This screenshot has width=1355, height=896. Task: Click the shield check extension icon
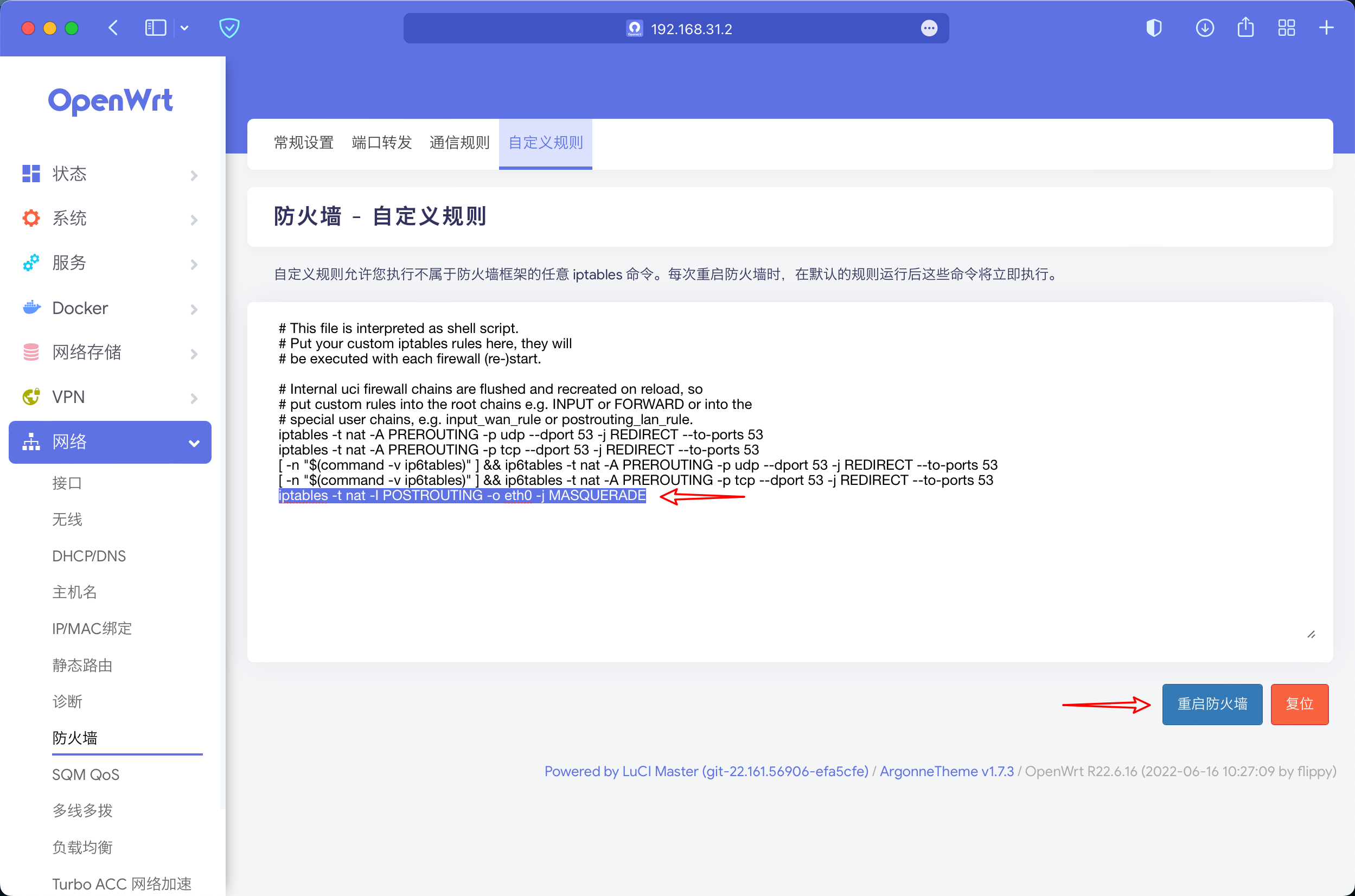[229, 28]
